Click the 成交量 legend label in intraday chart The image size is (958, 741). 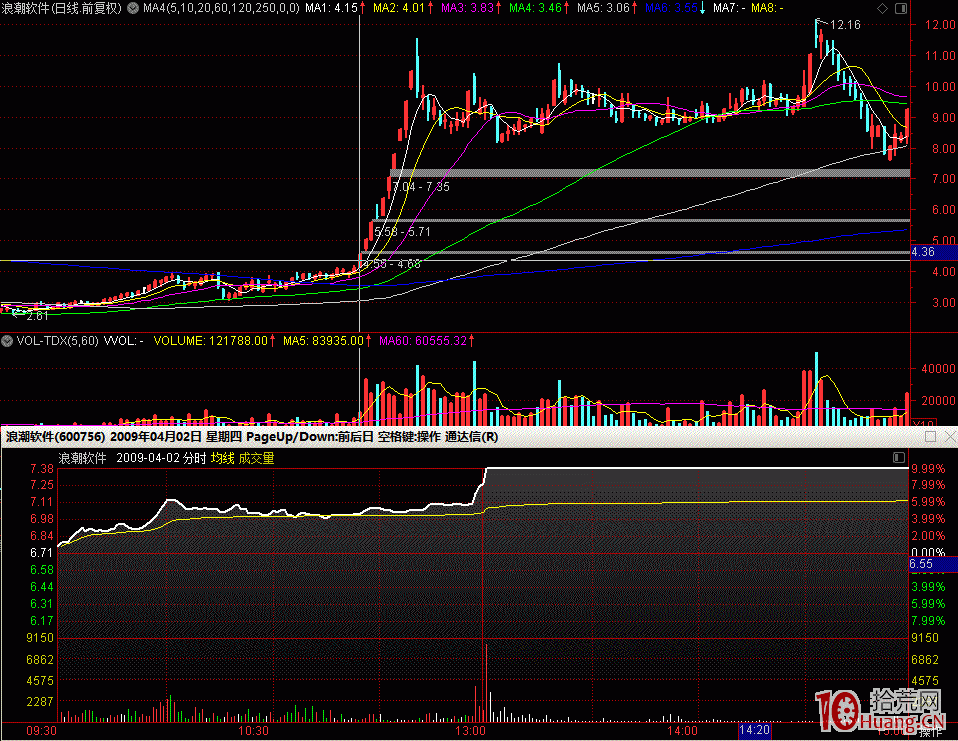point(256,458)
